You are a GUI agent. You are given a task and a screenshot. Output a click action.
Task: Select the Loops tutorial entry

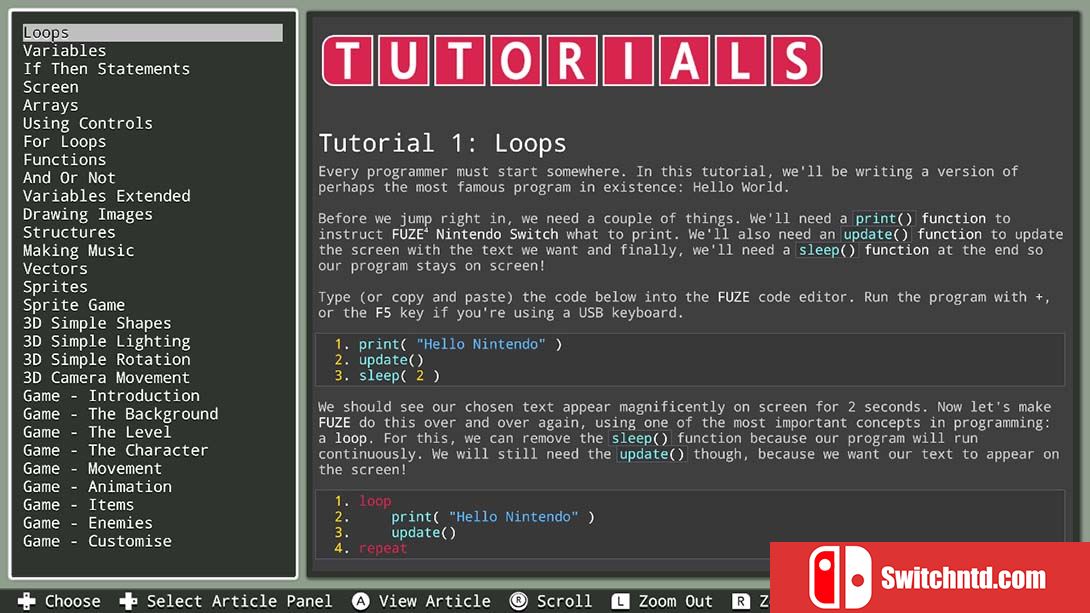152,33
